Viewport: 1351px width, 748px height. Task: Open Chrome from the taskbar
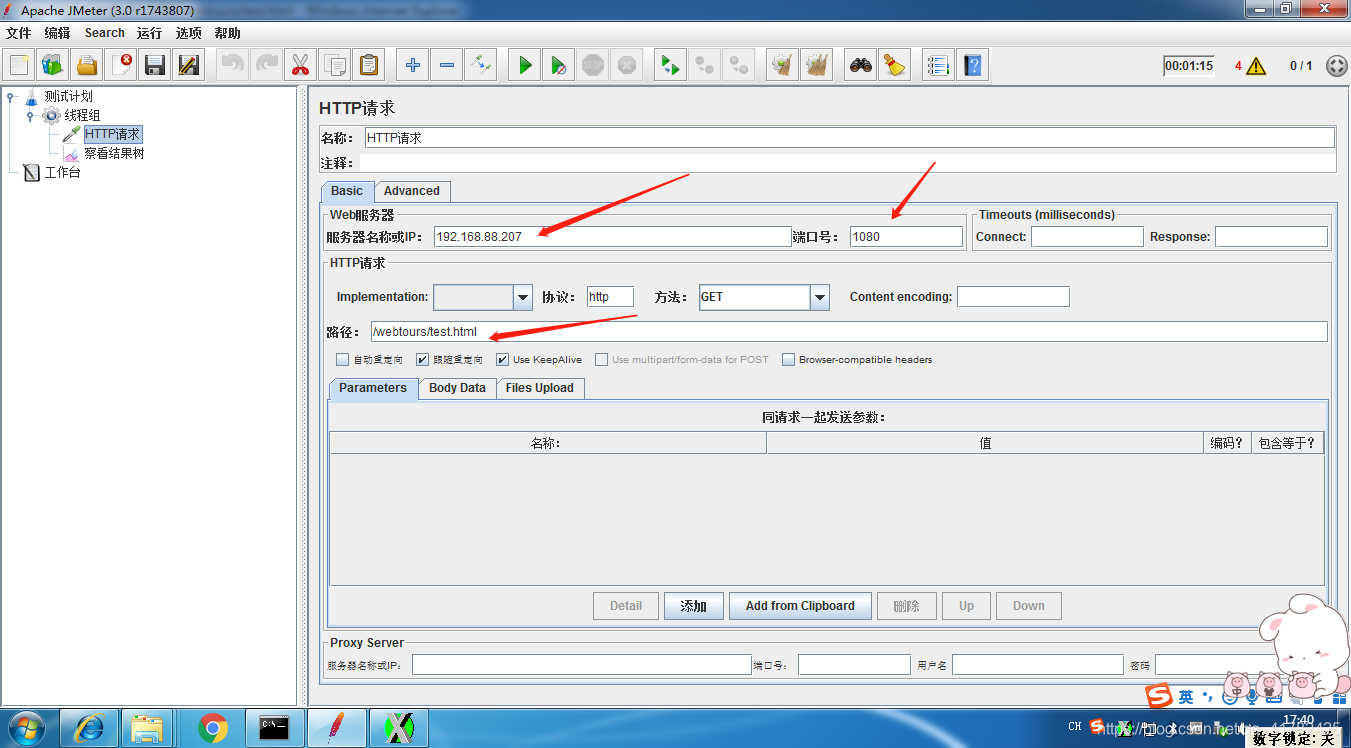tap(212, 728)
